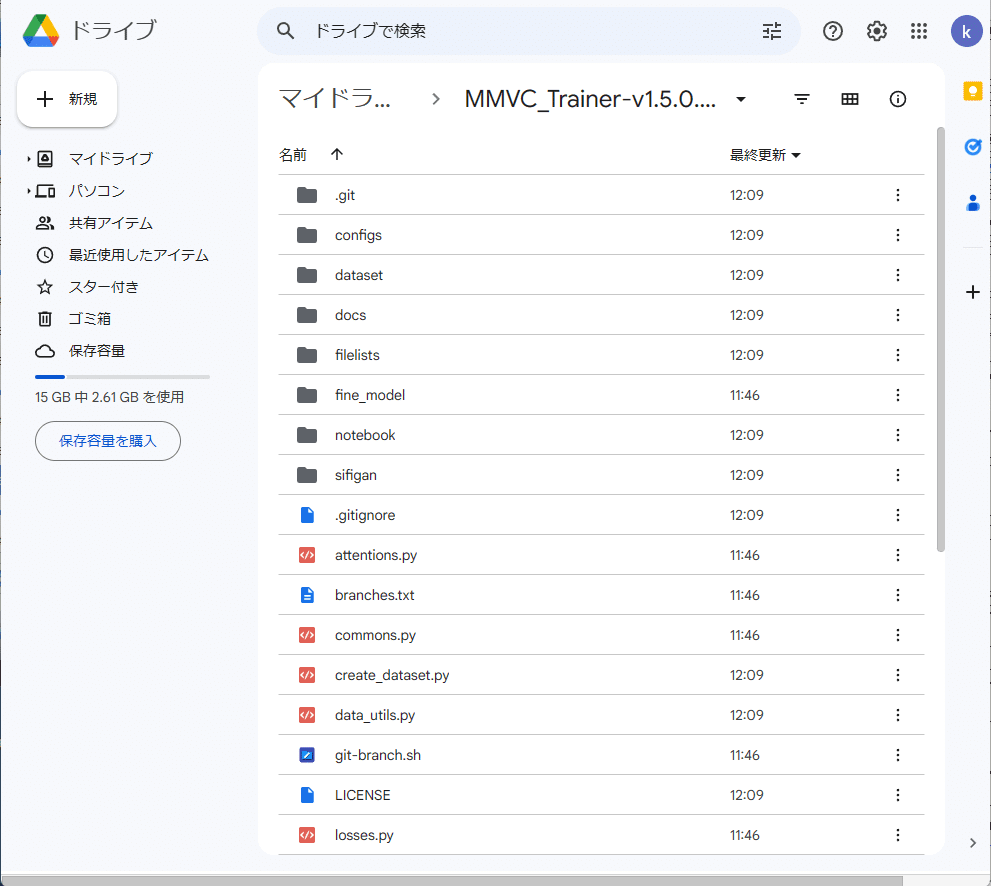Select the filelists folder row
This screenshot has height=886, width=991.
pos(601,355)
